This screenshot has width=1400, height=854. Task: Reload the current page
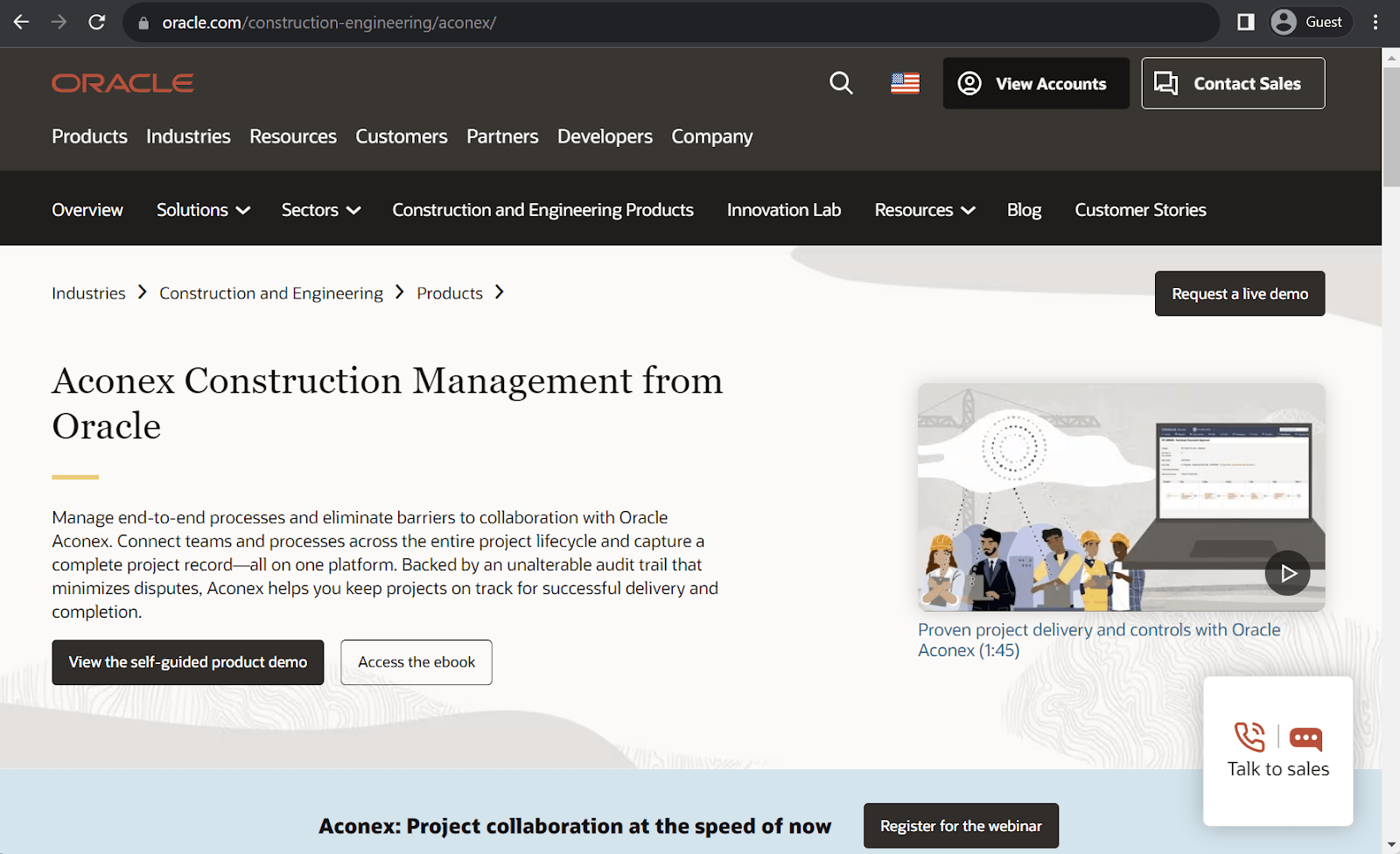(x=96, y=22)
